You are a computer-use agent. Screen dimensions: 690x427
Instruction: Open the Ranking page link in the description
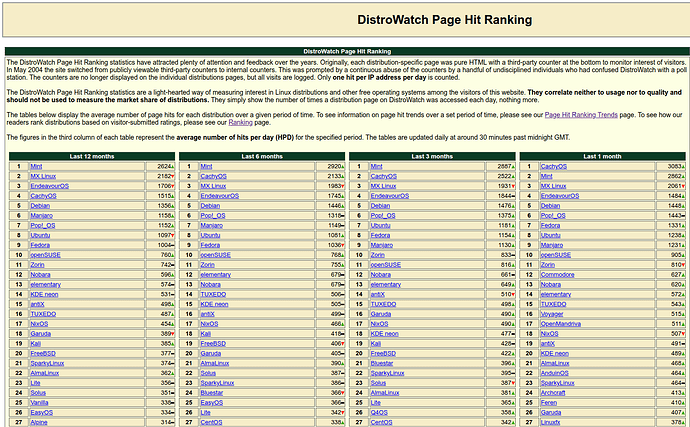[240, 122]
